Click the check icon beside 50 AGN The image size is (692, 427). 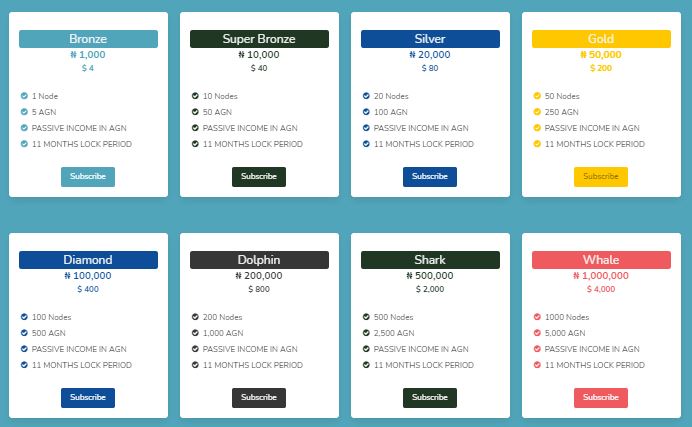195,112
